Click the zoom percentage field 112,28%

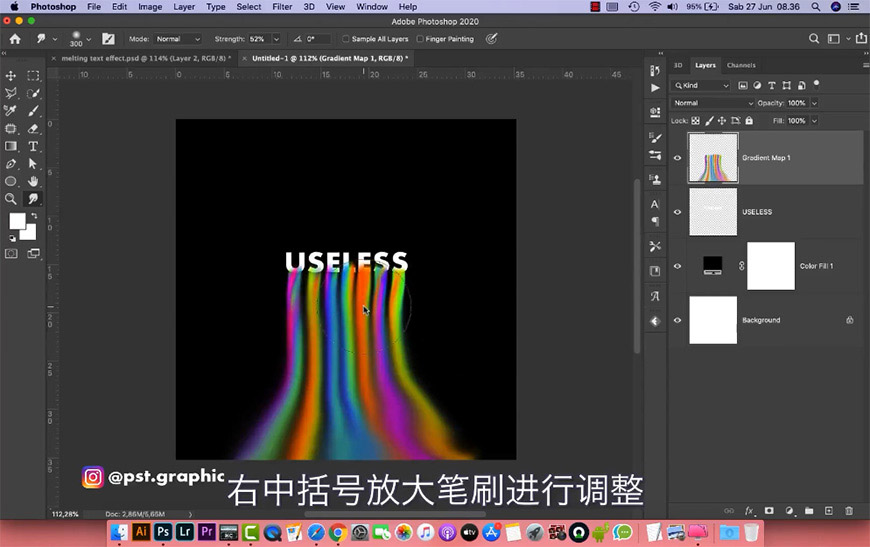click(65, 514)
